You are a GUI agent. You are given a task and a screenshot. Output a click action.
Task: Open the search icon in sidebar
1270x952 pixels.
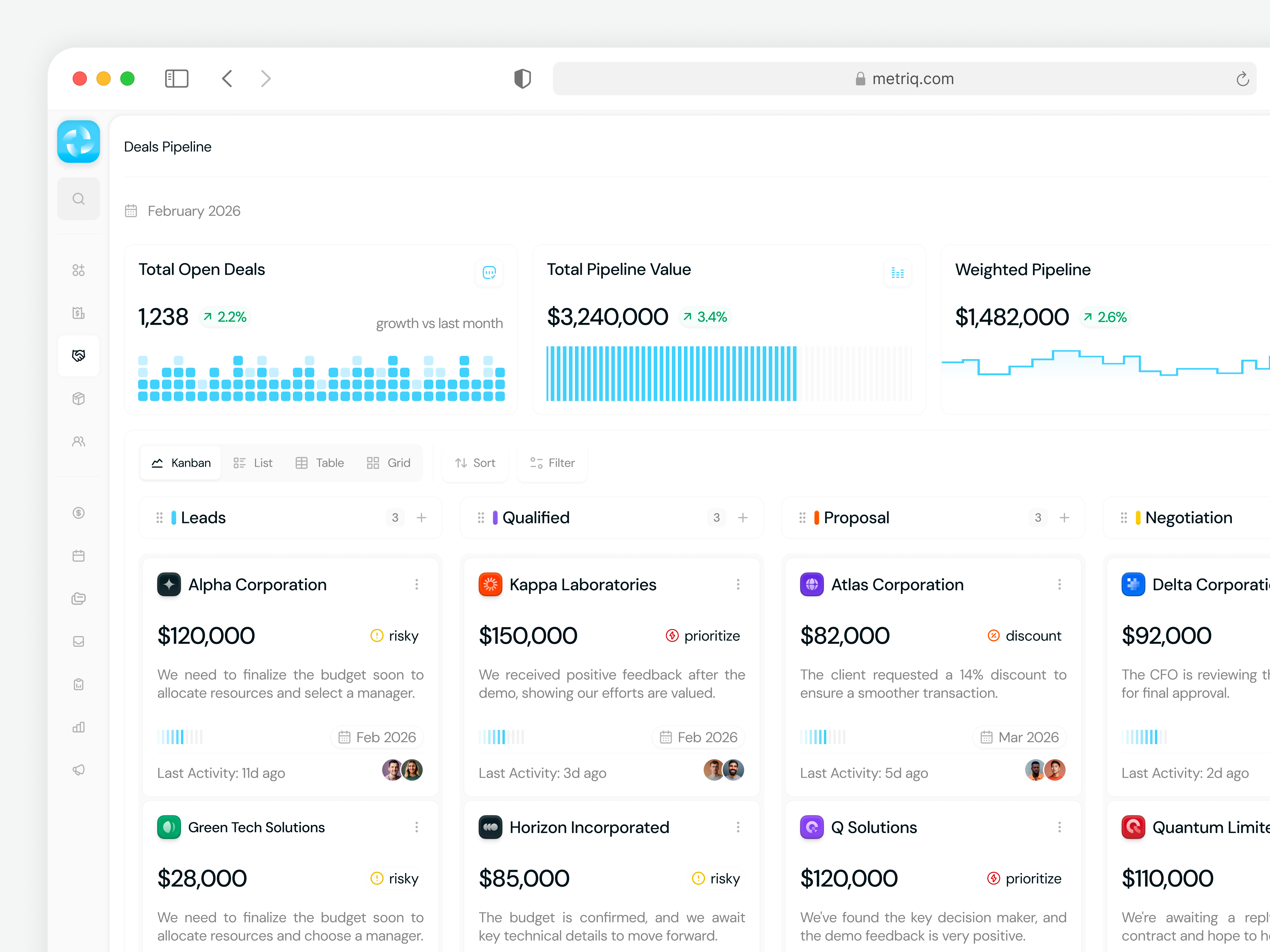(79, 199)
